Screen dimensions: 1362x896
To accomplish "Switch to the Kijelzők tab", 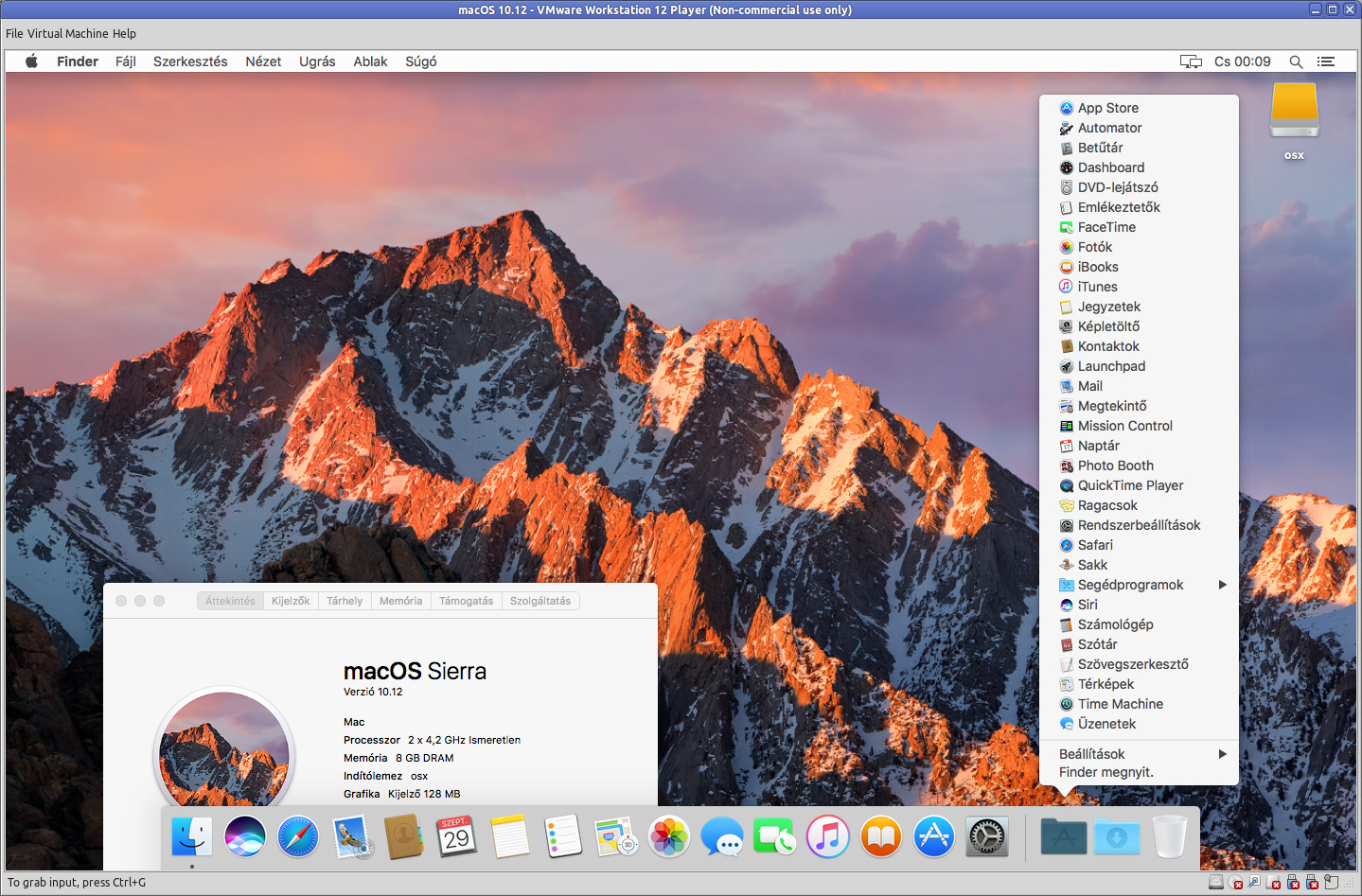I will pyautogui.click(x=291, y=601).
